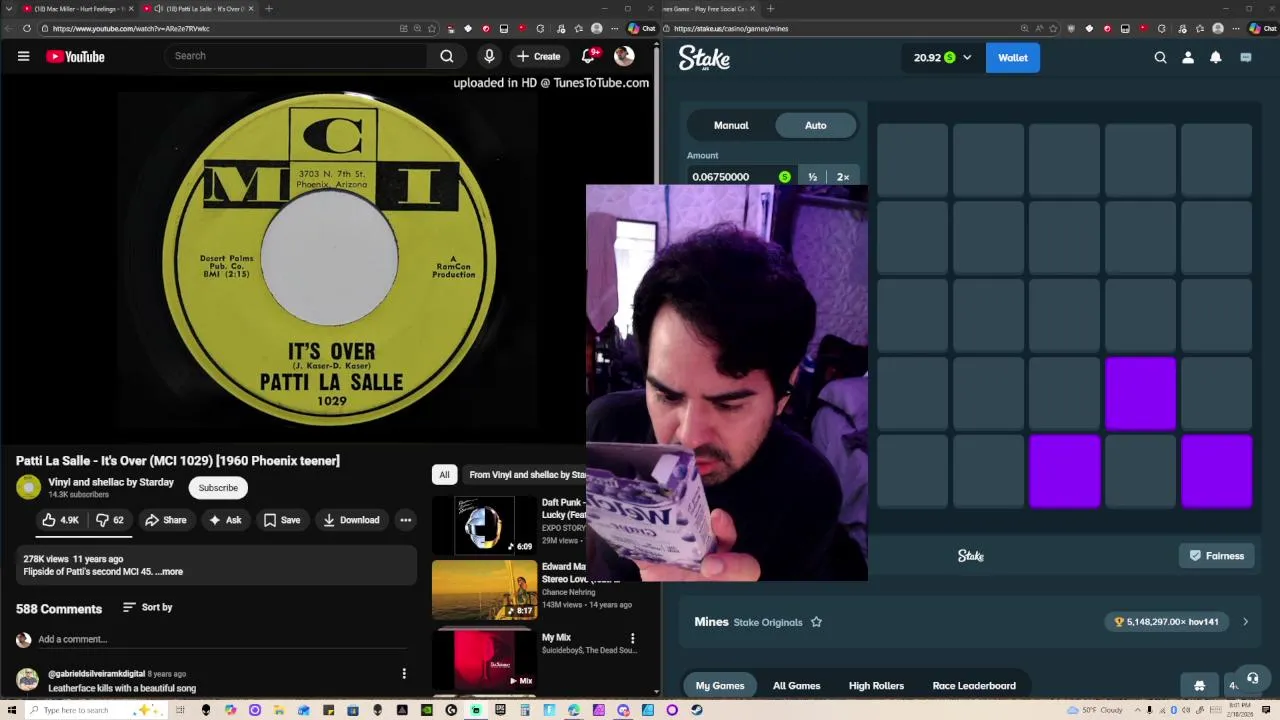The width and height of the screenshot is (1280, 720).
Task: Open the My Games tab
Action: click(720, 686)
